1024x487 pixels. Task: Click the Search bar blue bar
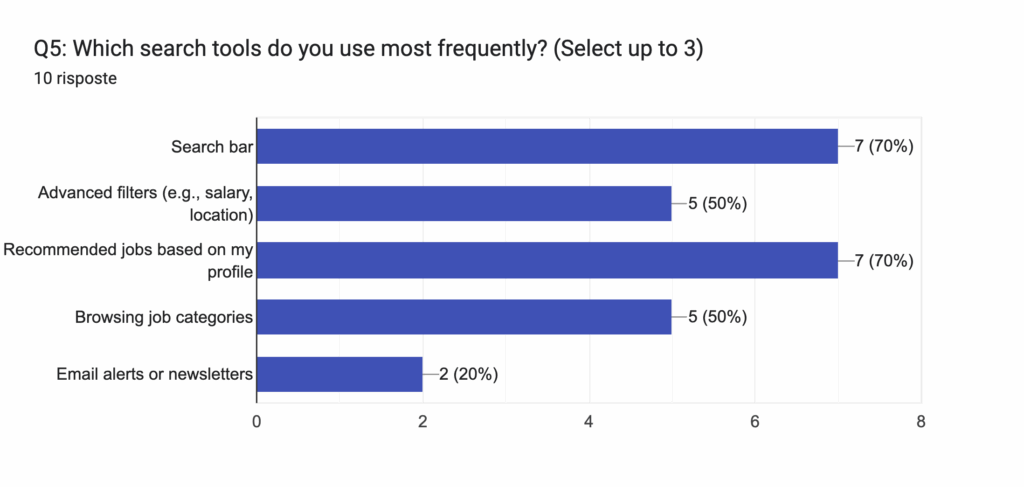(547, 146)
